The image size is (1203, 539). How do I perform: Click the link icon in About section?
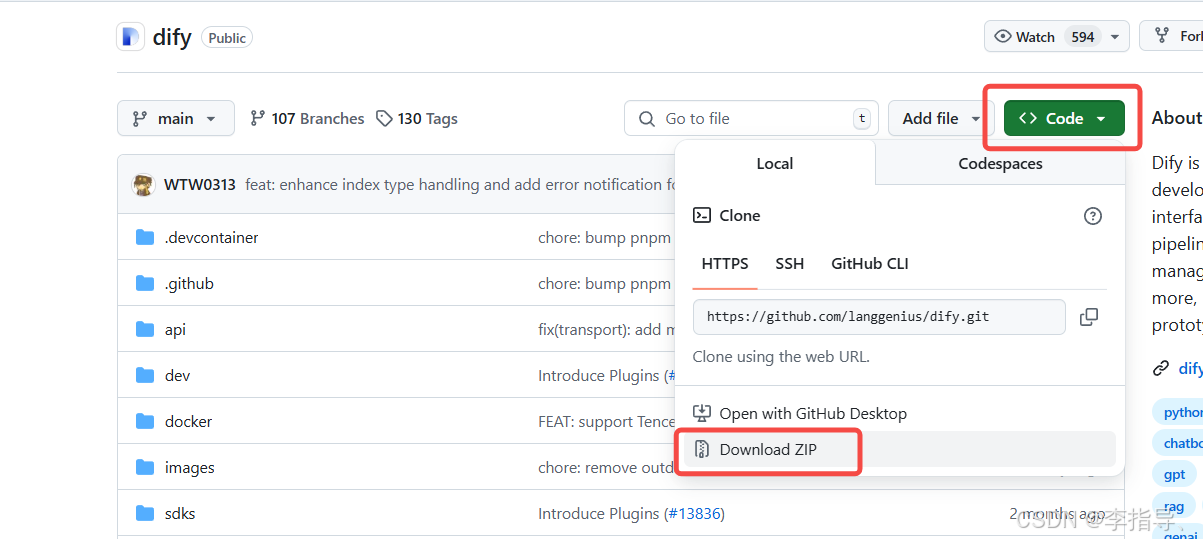coord(1161,368)
